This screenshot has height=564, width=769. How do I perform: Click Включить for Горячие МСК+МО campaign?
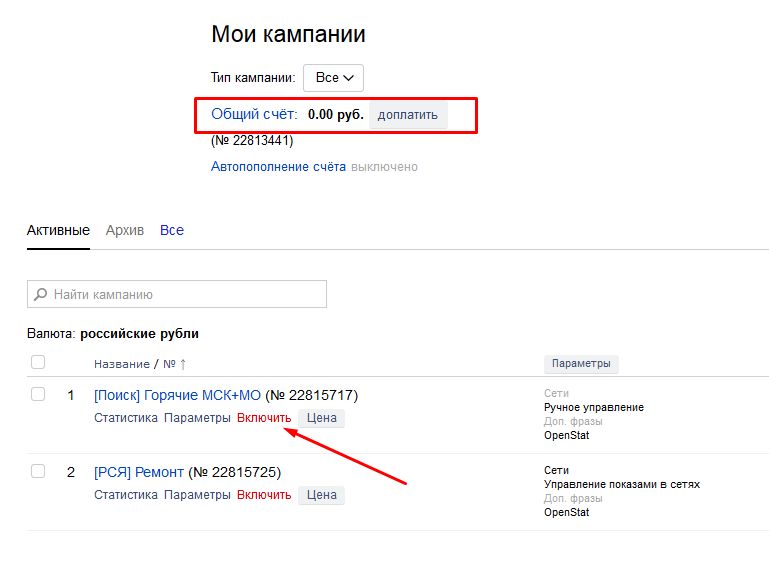(x=264, y=418)
